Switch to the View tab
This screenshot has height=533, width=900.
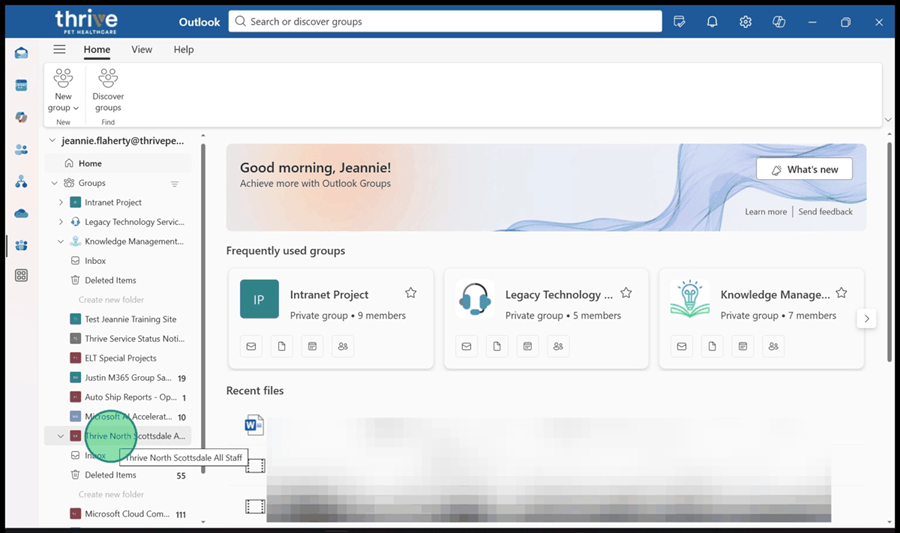tap(142, 49)
